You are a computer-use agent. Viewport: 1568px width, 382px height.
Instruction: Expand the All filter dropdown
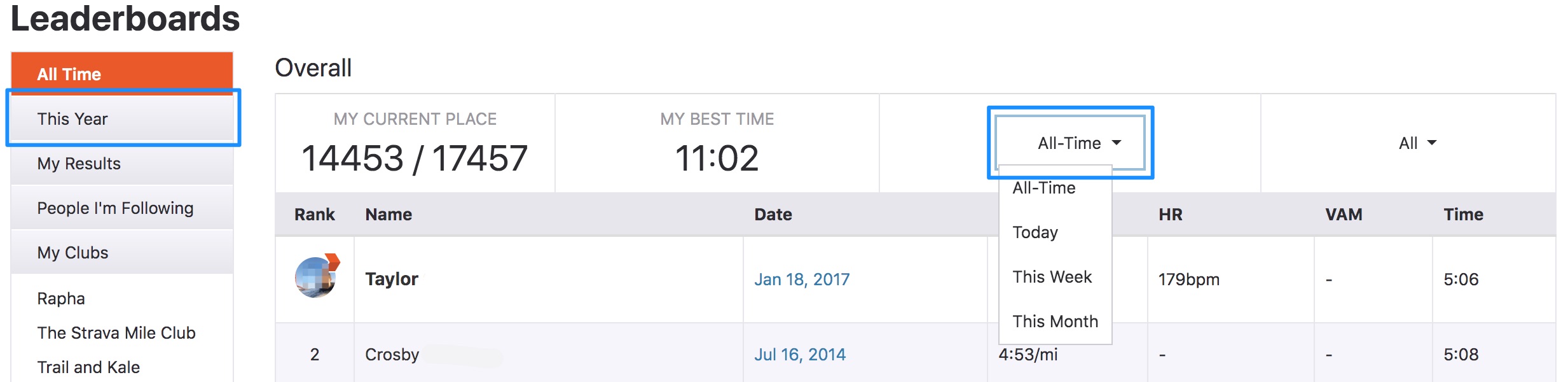coord(1417,143)
